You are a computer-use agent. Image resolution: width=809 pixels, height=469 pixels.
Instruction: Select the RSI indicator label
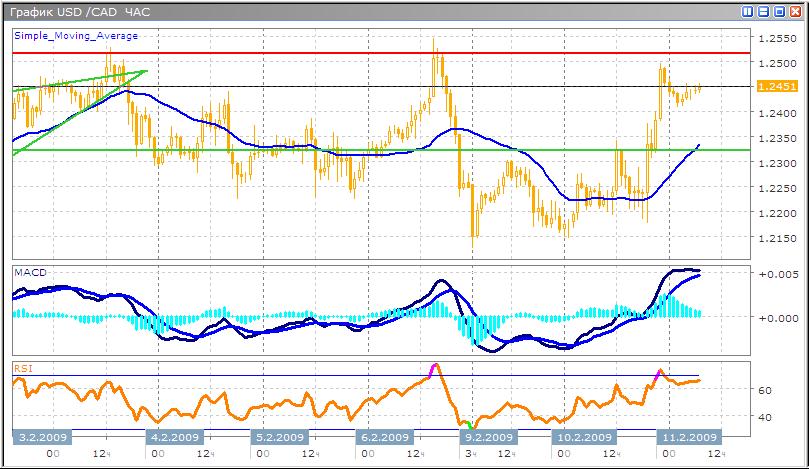[23, 368]
